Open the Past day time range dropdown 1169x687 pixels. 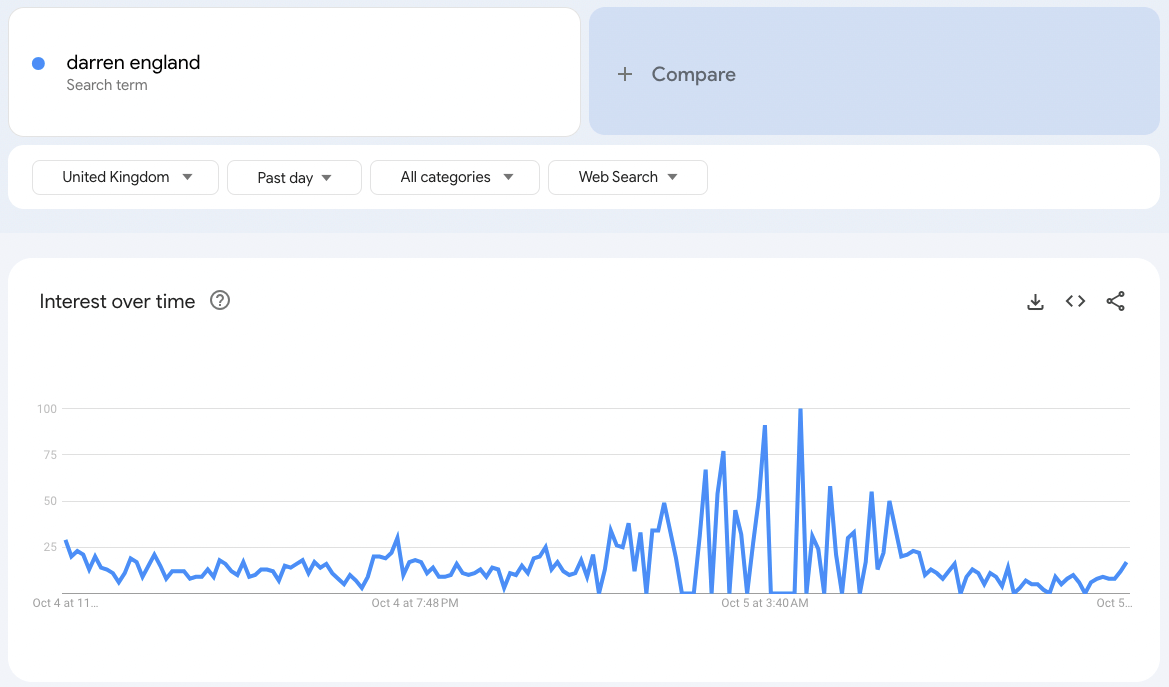pos(294,177)
